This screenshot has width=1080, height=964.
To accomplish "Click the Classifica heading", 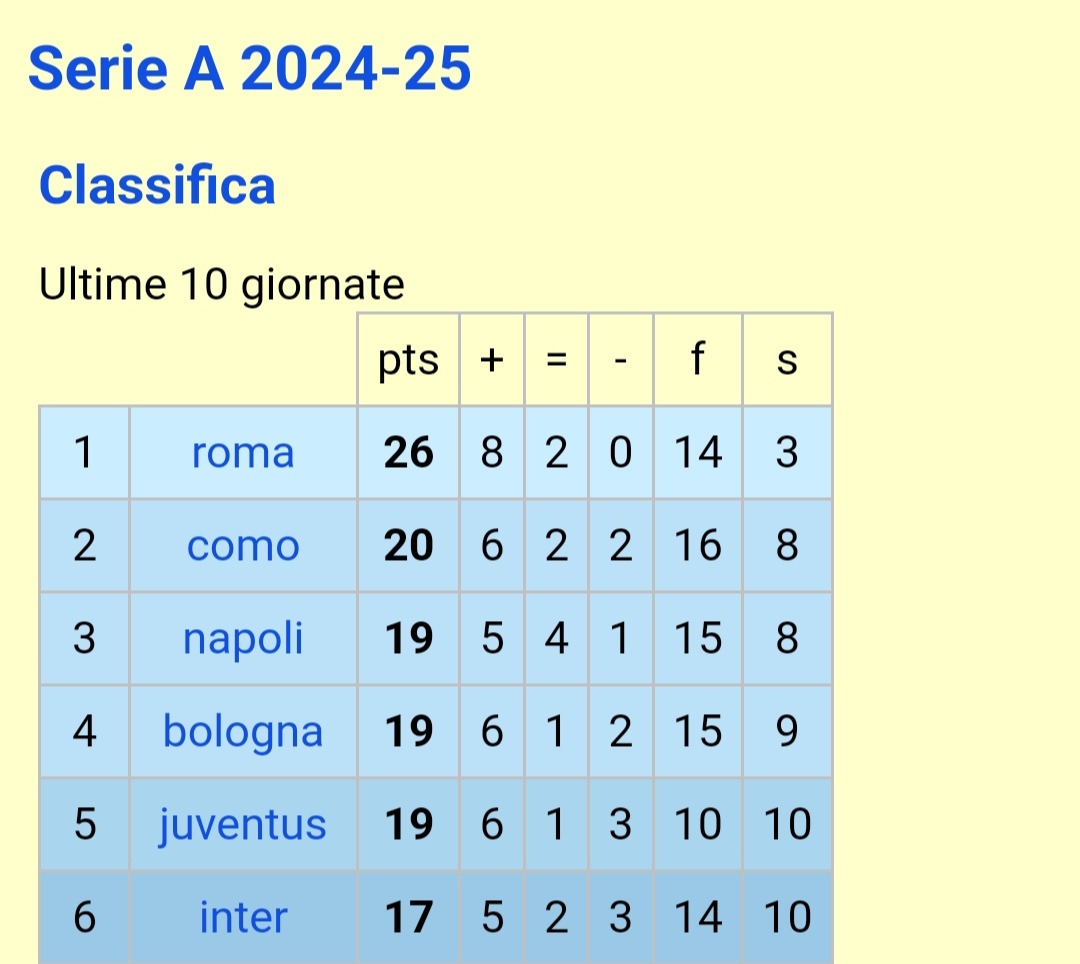I will coord(157,185).
